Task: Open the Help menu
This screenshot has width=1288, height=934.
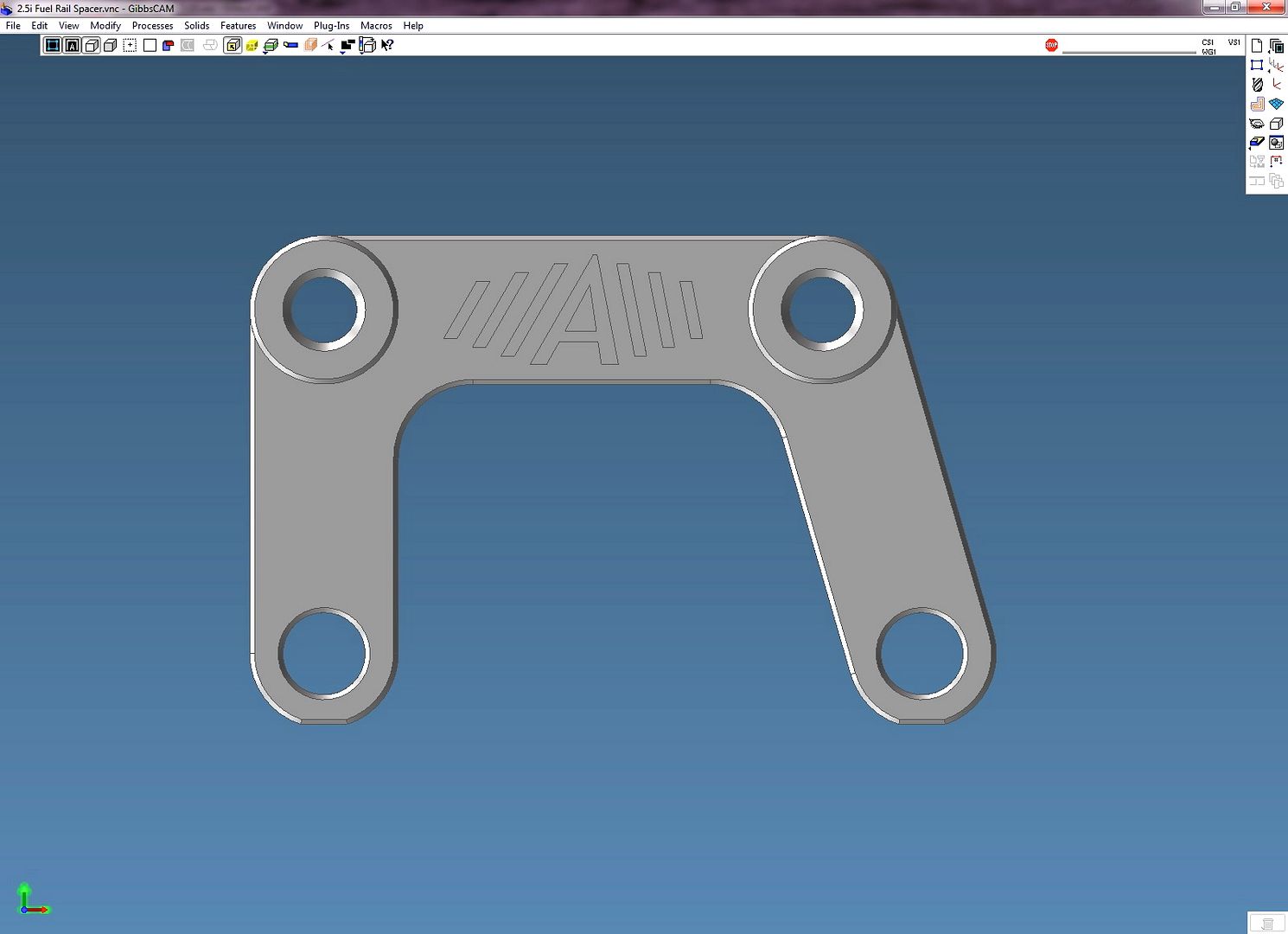Action: point(413,26)
